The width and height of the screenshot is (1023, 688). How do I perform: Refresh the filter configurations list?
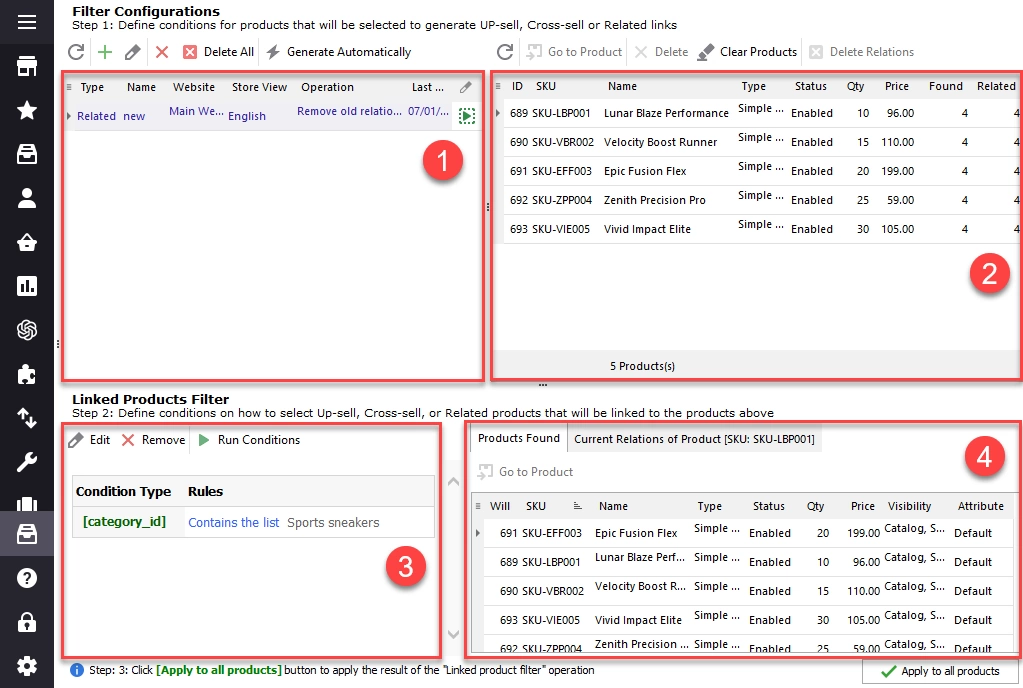pos(76,52)
